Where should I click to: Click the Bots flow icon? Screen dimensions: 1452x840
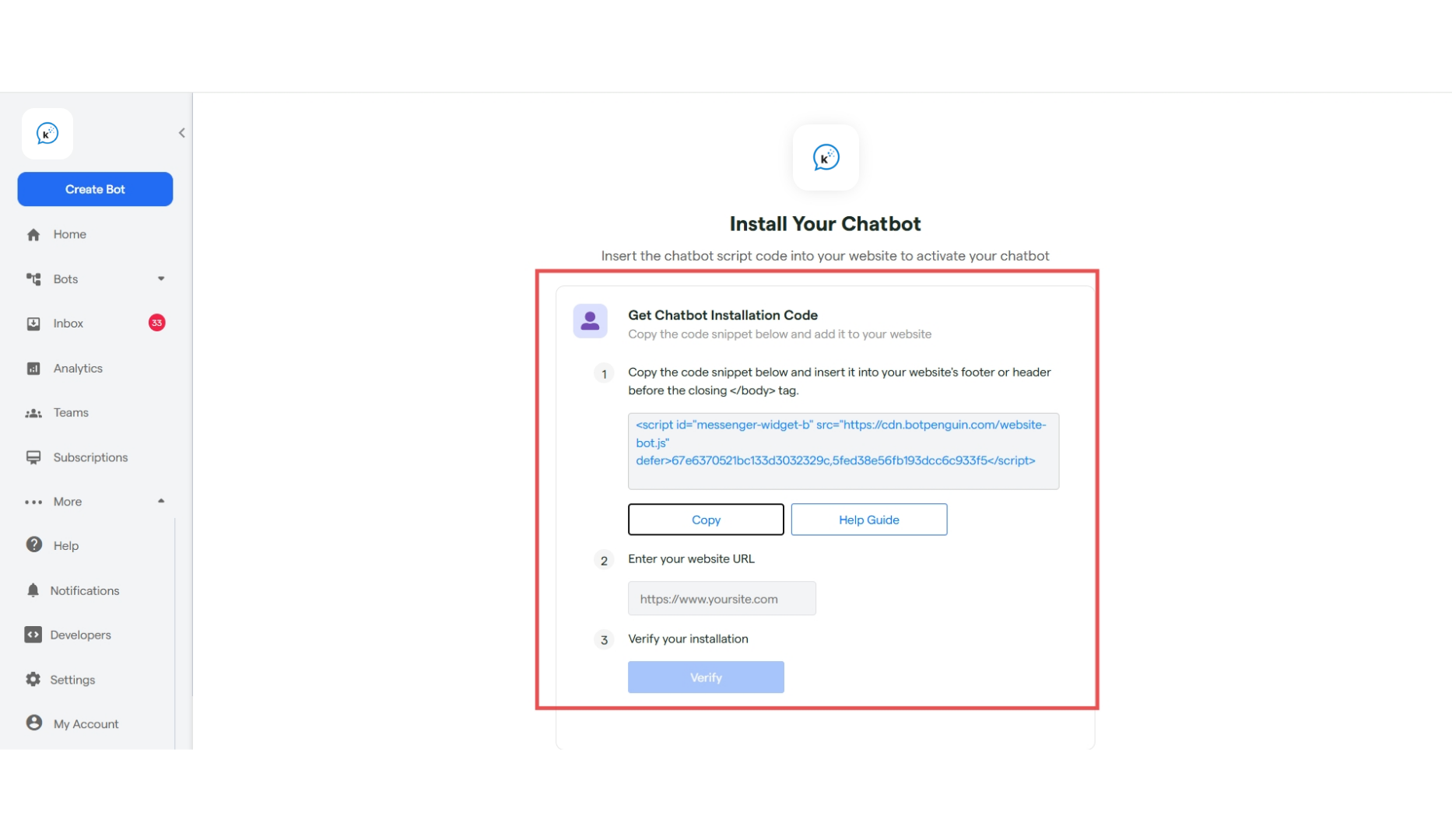33,278
